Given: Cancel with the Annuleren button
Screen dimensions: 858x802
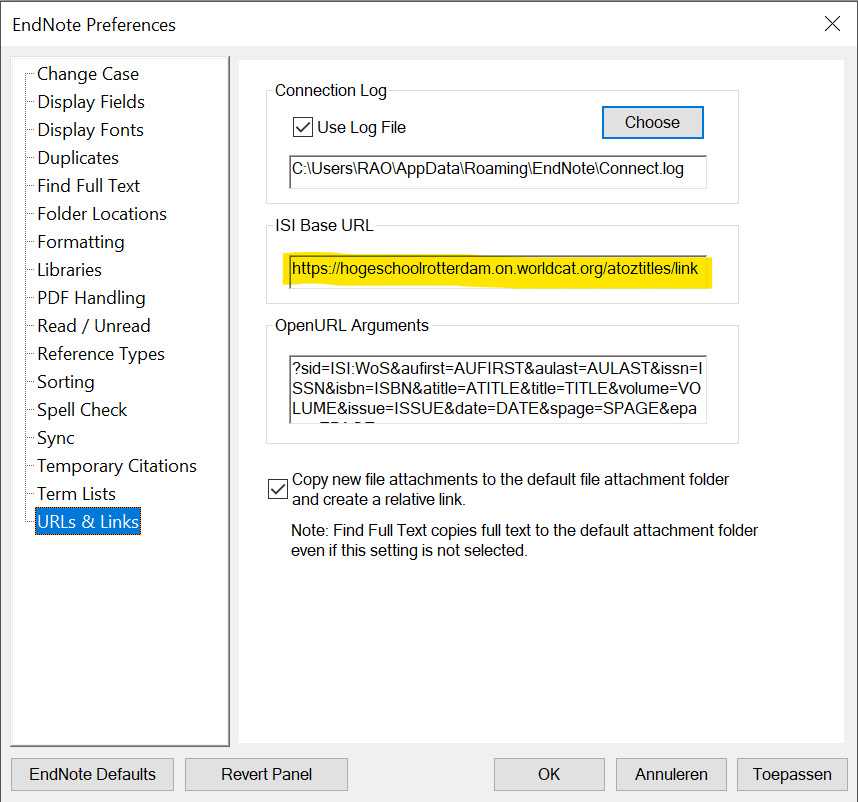Looking at the screenshot, I should tap(671, 774).
